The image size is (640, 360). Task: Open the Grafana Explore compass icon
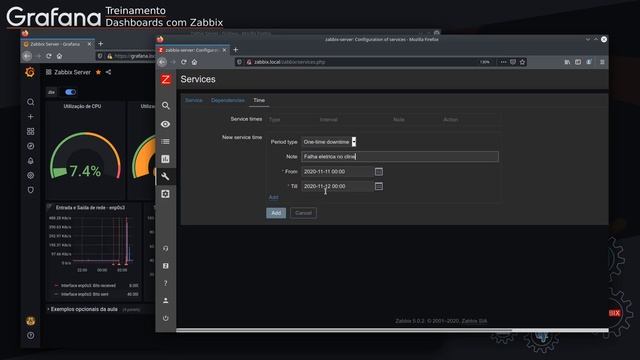click(31, 146)
